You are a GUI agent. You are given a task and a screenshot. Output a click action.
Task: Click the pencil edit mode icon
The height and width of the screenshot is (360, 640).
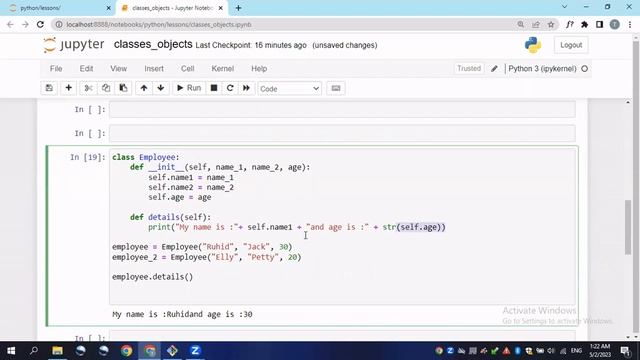[494, 69]
